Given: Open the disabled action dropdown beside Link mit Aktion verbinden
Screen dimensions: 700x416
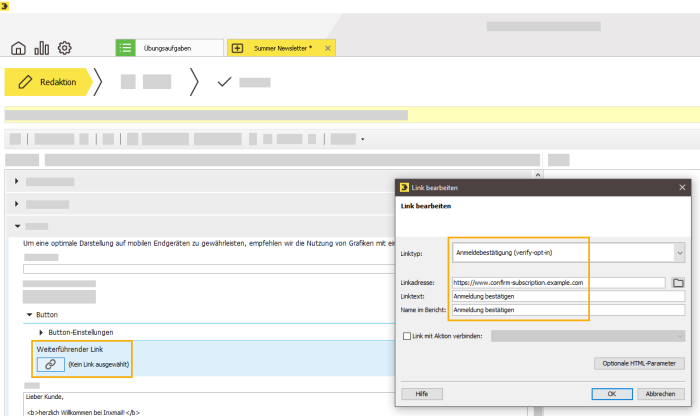Looking at the screenshot, I should point(588,336).
